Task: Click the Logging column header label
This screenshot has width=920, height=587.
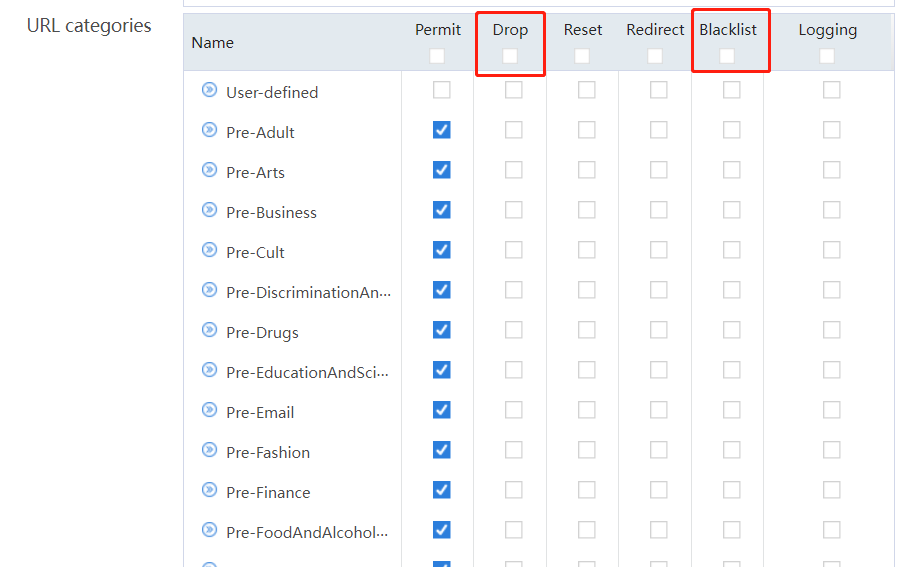Action: pyautogui.click(x=827, y=31)
